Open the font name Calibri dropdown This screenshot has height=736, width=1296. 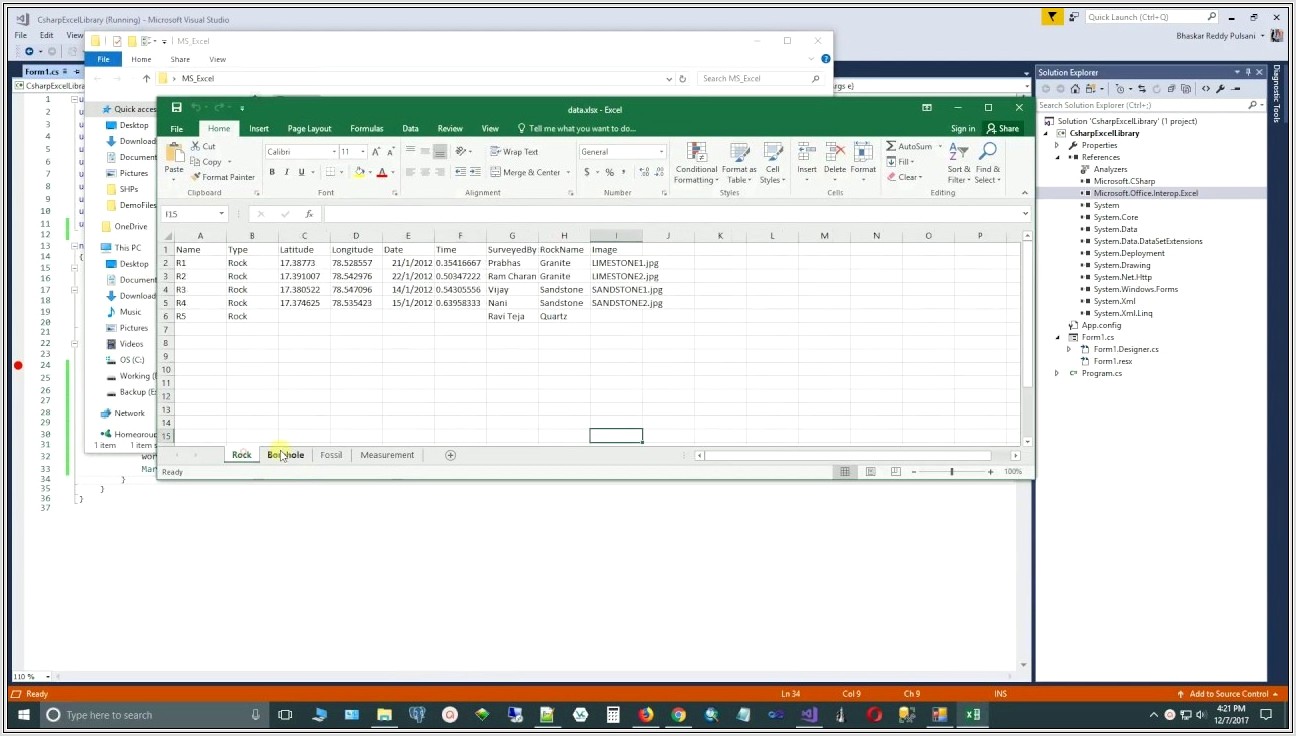[x=333, y=152]
